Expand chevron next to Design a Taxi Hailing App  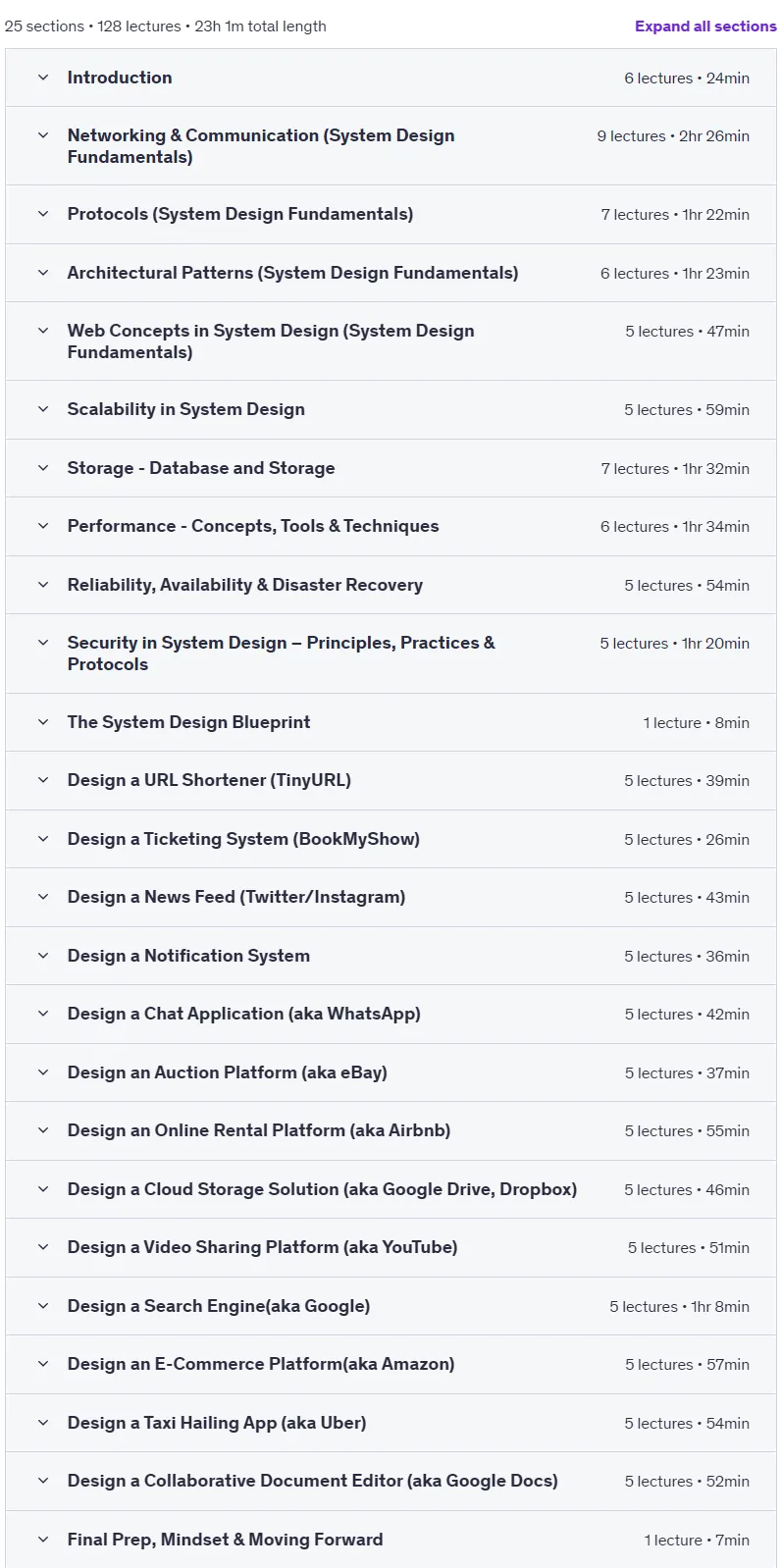[x=43, y=1423]
